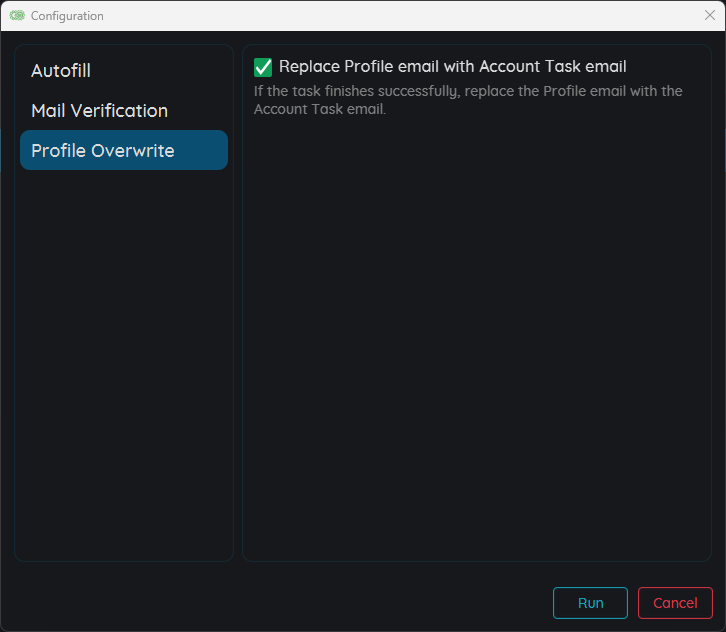This screenshot has width=726, height=632.
Task: Click the green app icon in title bar
Action: pyautogui.click(x=17, y=16)
